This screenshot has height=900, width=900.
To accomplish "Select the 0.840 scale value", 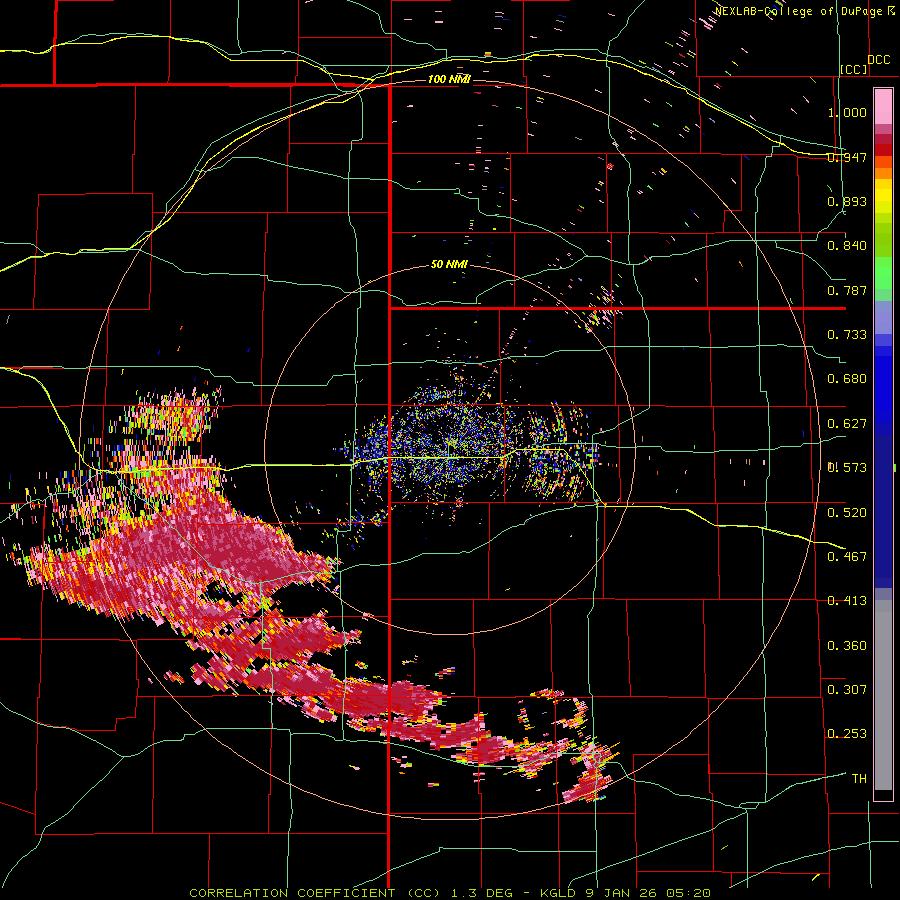I will coord(847,246).
